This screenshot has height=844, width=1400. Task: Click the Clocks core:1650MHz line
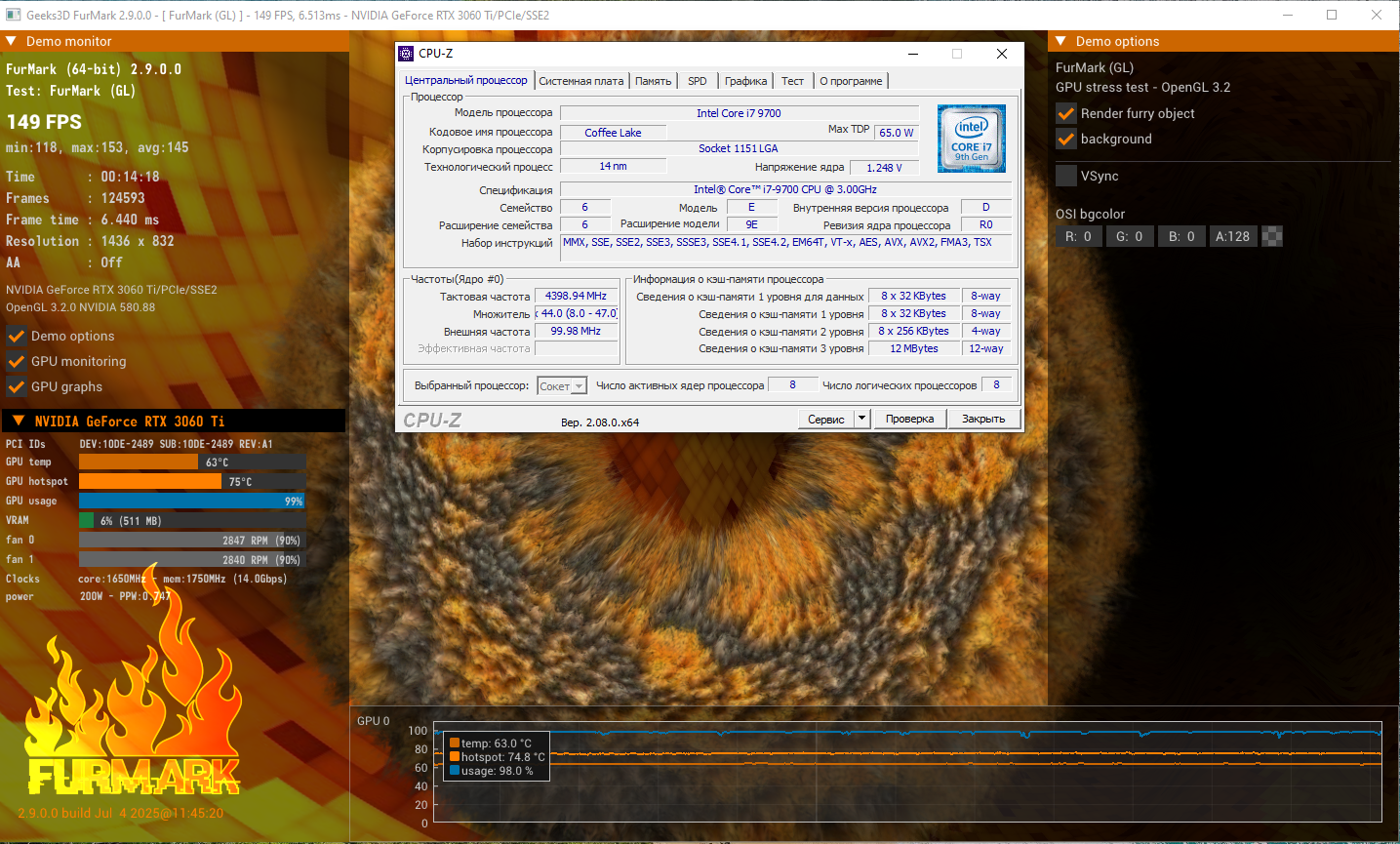146,579
